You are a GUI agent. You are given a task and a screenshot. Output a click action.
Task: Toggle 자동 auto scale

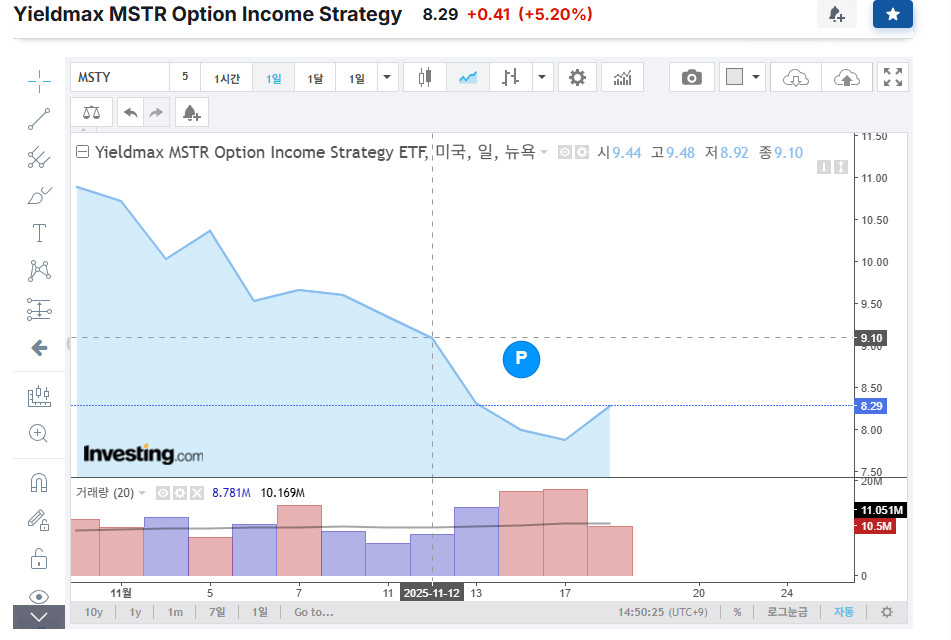pos(844,612)
